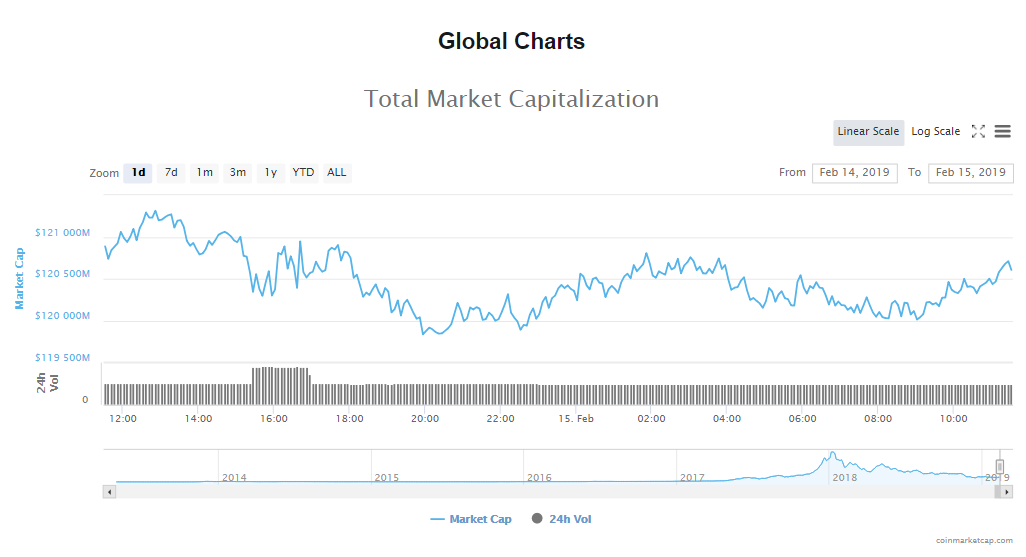Click navigator scrollbar right arrow
The width and height of the screenshot is (1026, 557).
(x=1007, y=491)
